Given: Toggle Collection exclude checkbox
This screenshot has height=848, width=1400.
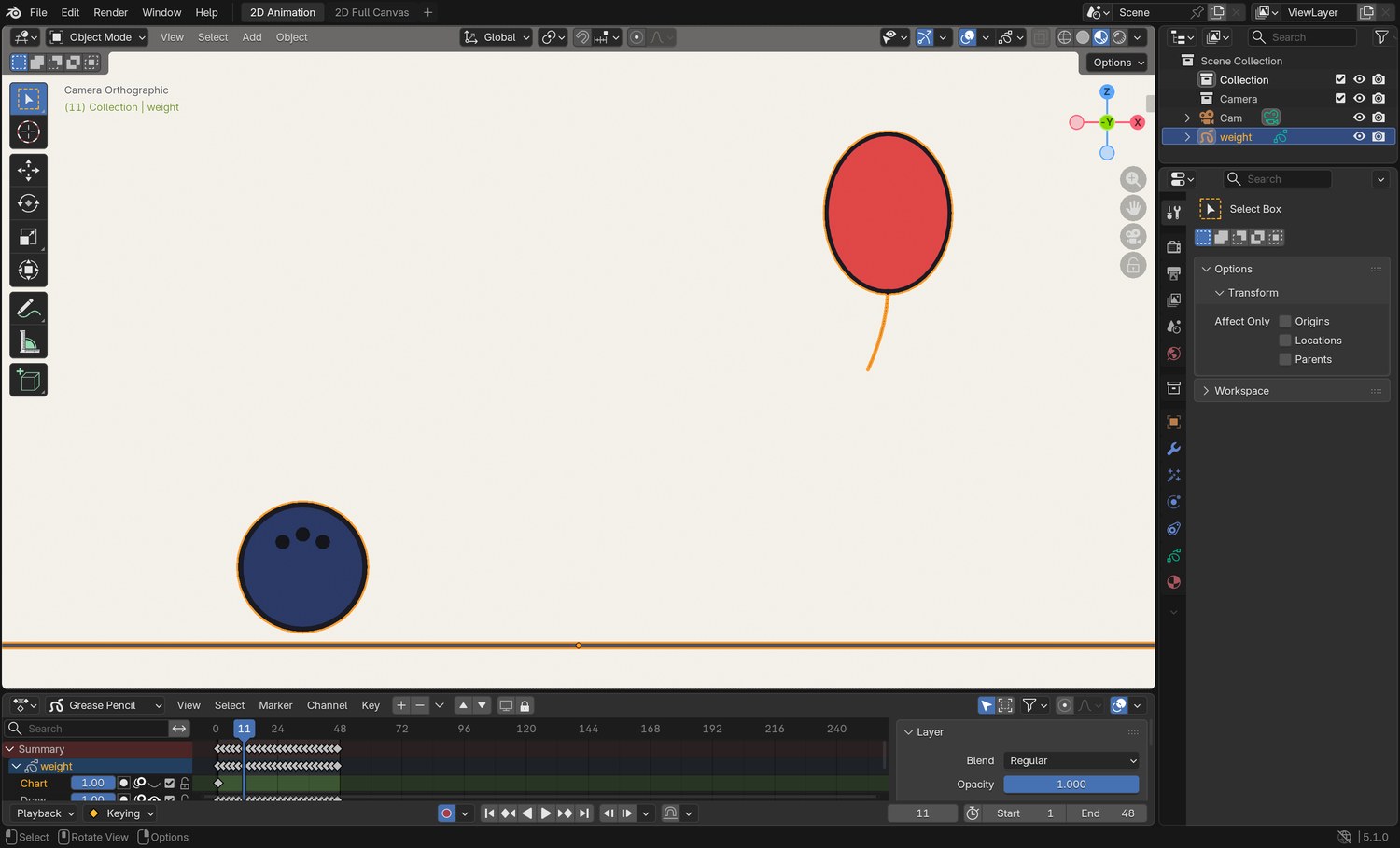Looking at the screenshot, I should click(1340, 79).
